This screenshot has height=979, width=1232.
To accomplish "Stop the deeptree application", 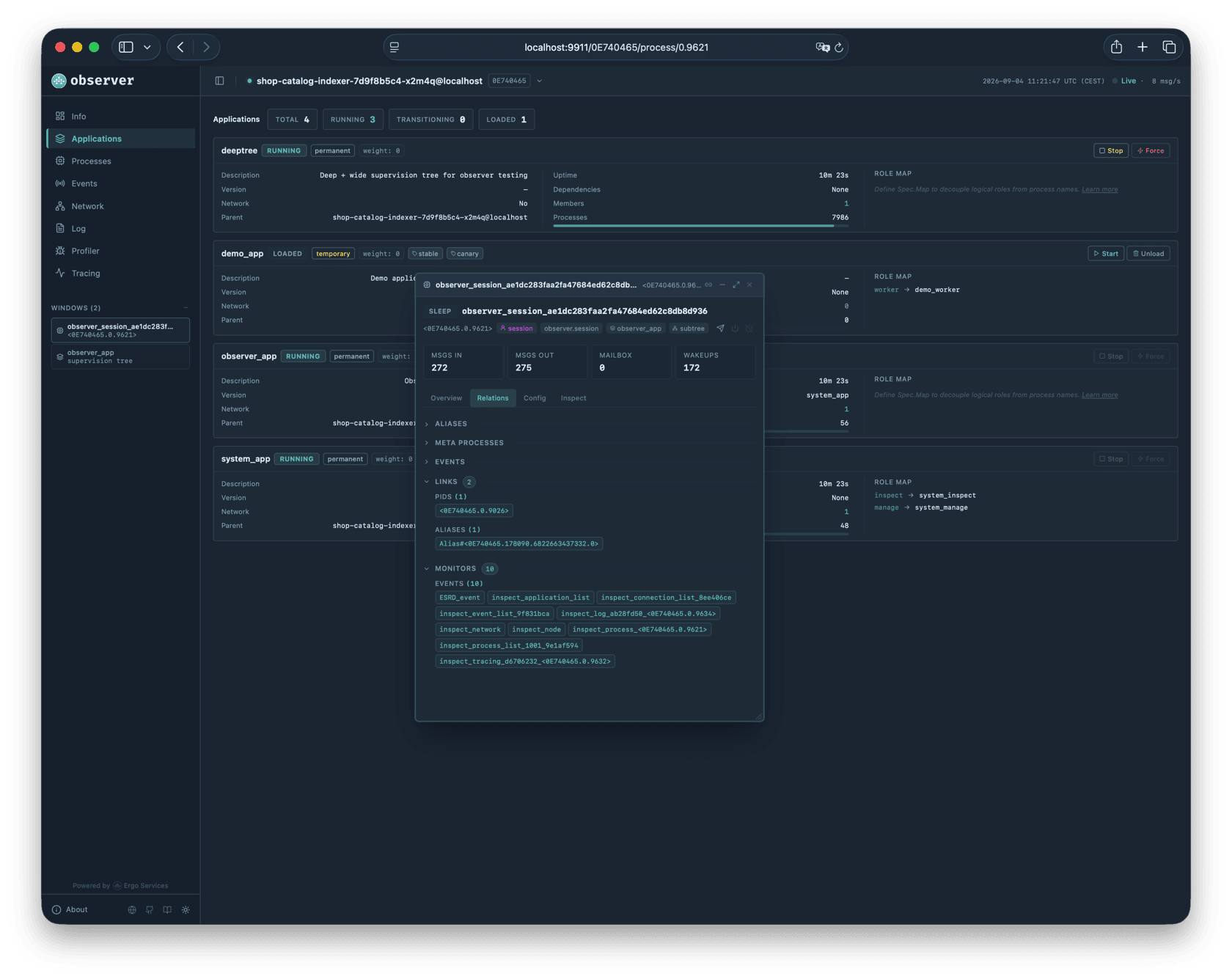I will 1111,150.
